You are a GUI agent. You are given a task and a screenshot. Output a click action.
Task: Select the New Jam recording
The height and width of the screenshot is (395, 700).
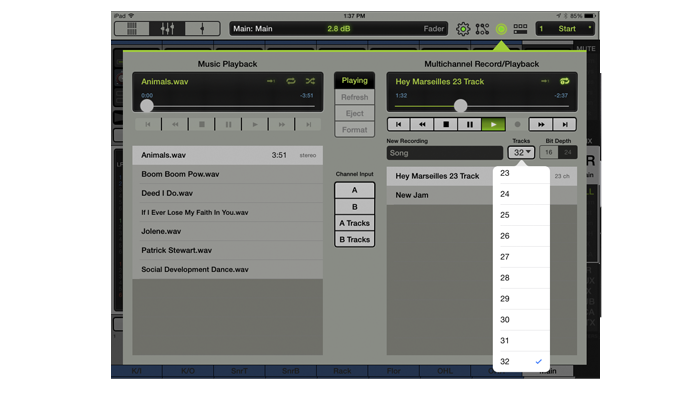[440, 195]
